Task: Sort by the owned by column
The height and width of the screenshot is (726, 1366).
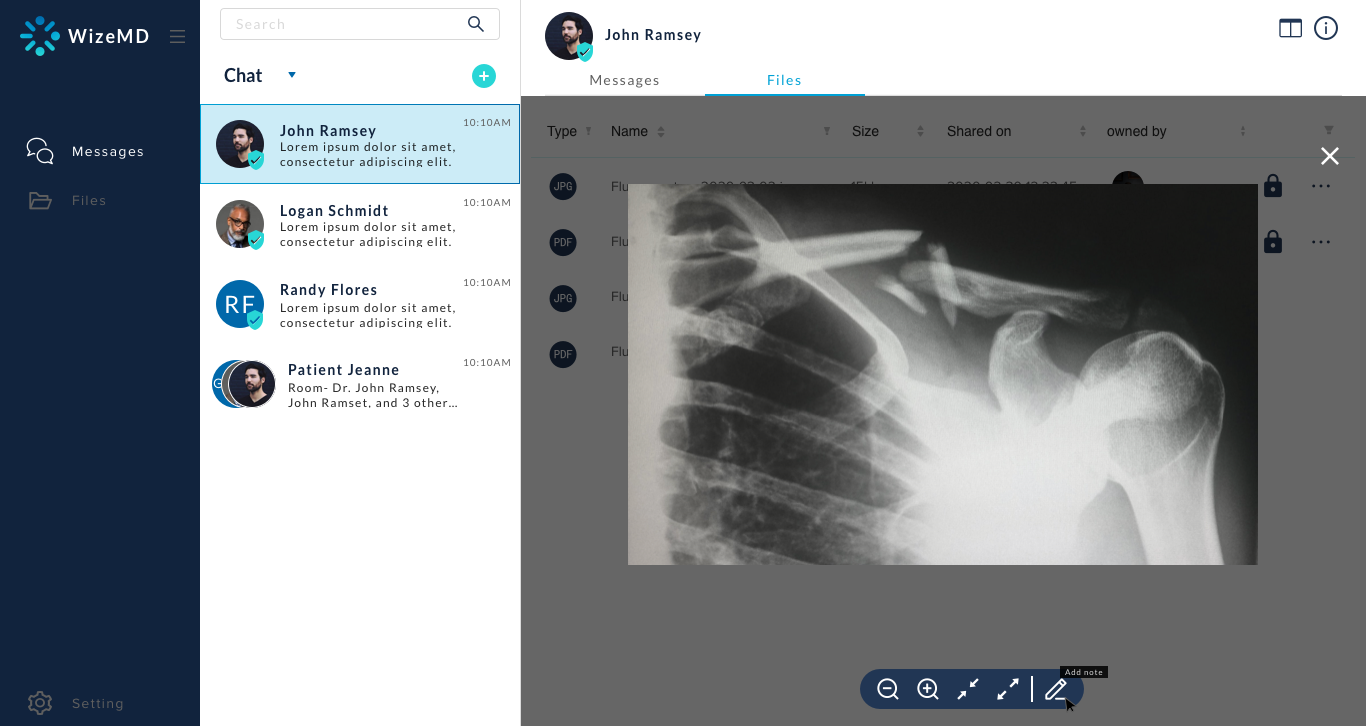Action: pos(1243,131)
